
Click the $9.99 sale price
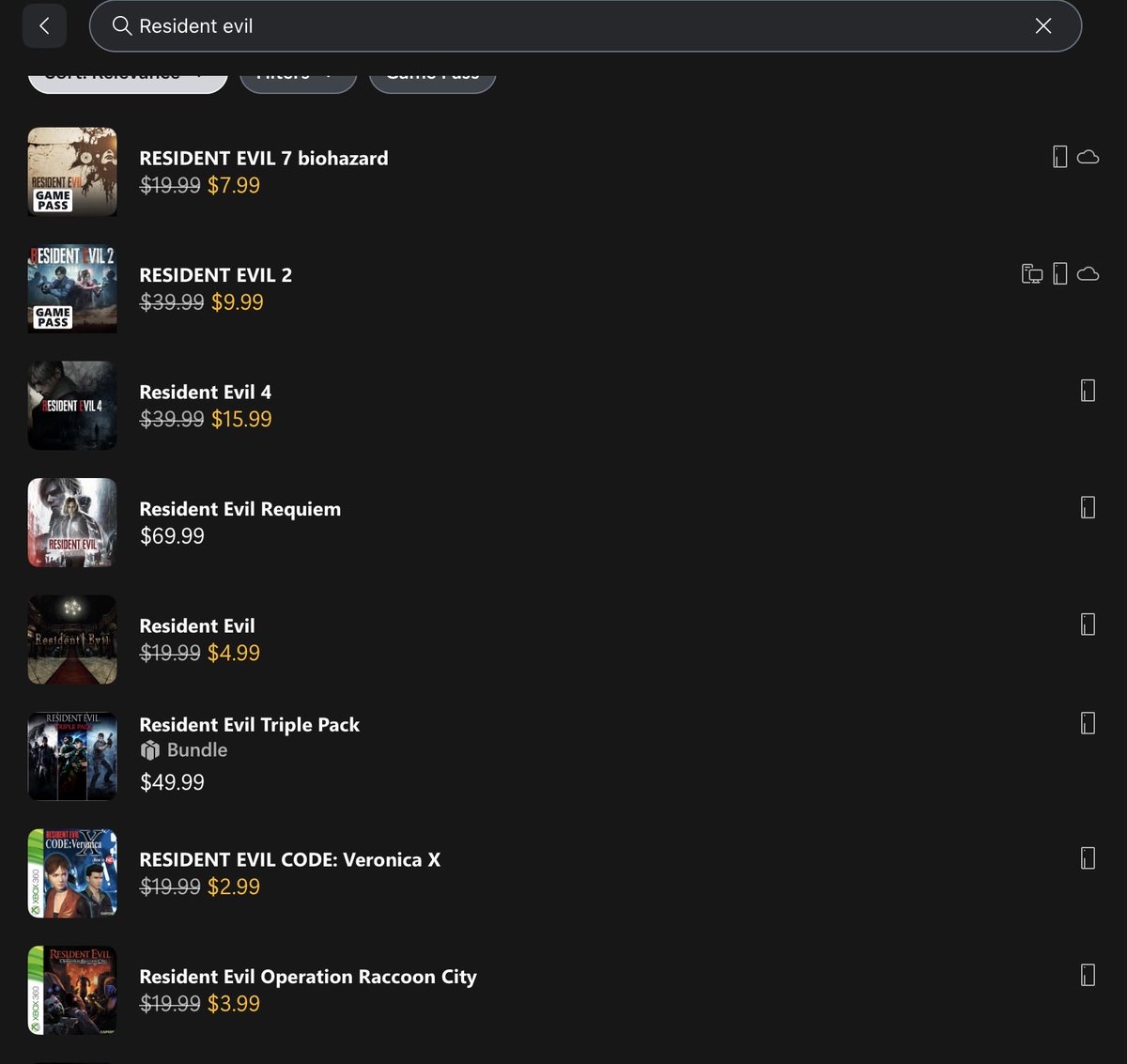238,302
